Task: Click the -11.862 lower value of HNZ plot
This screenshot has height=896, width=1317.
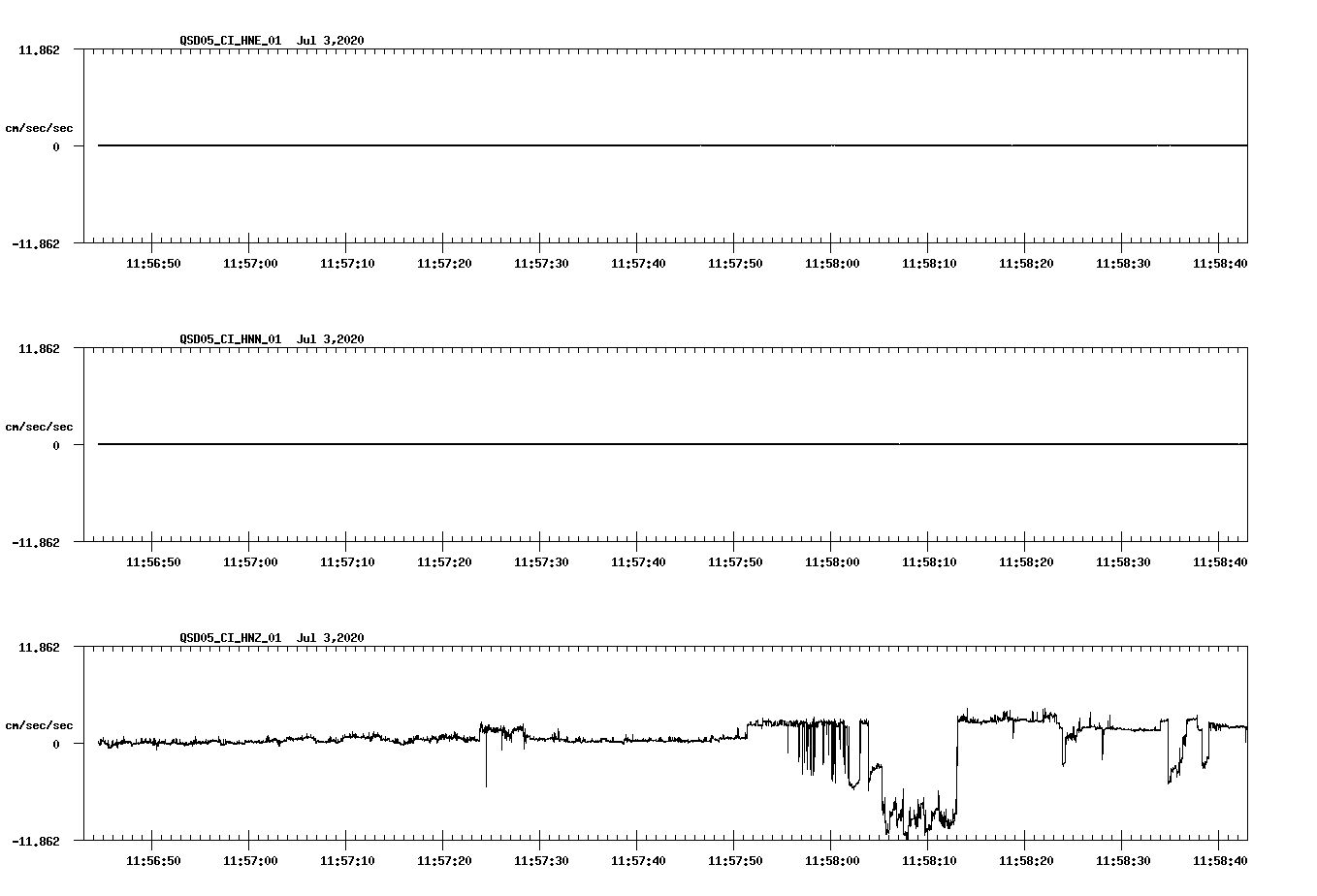Action: click(36, 842)
